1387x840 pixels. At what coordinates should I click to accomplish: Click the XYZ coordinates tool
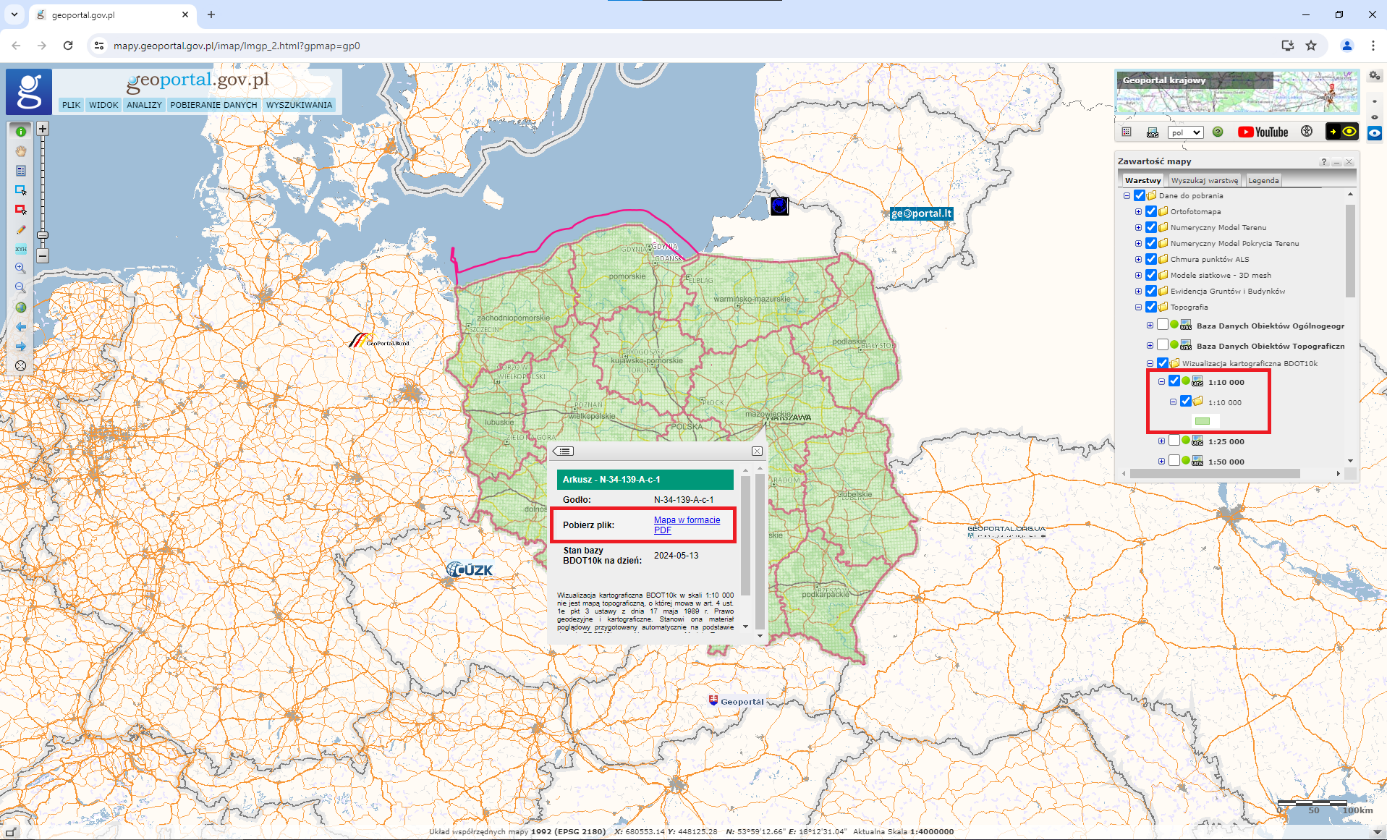click(20, 248)
